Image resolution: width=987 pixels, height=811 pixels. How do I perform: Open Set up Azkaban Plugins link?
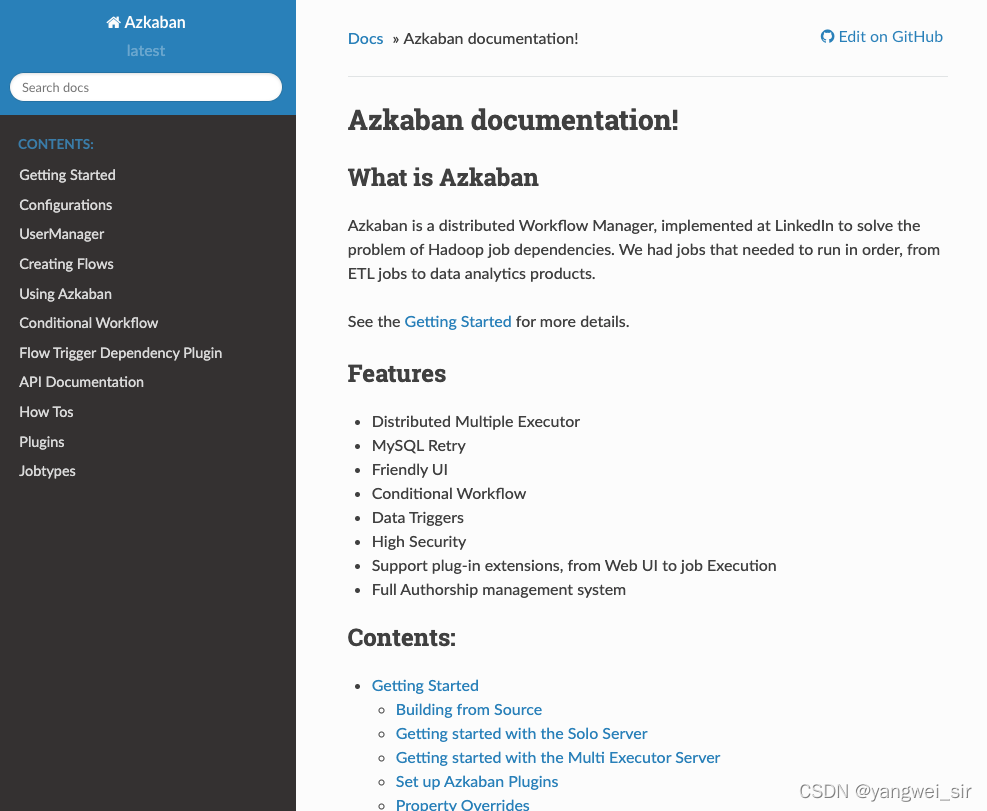click(x=477, y=781)
